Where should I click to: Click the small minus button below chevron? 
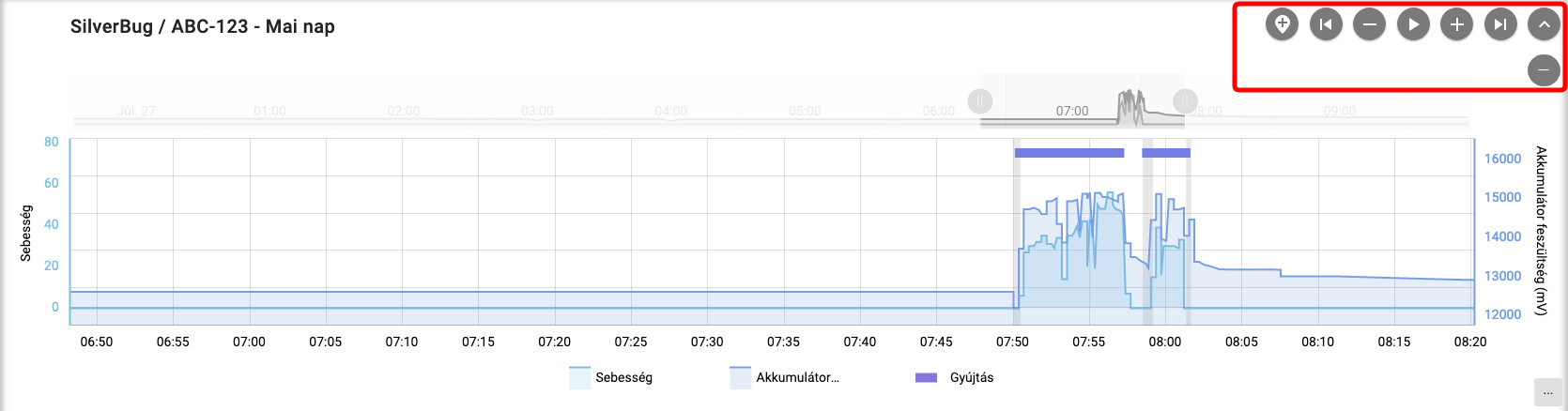1544,70
